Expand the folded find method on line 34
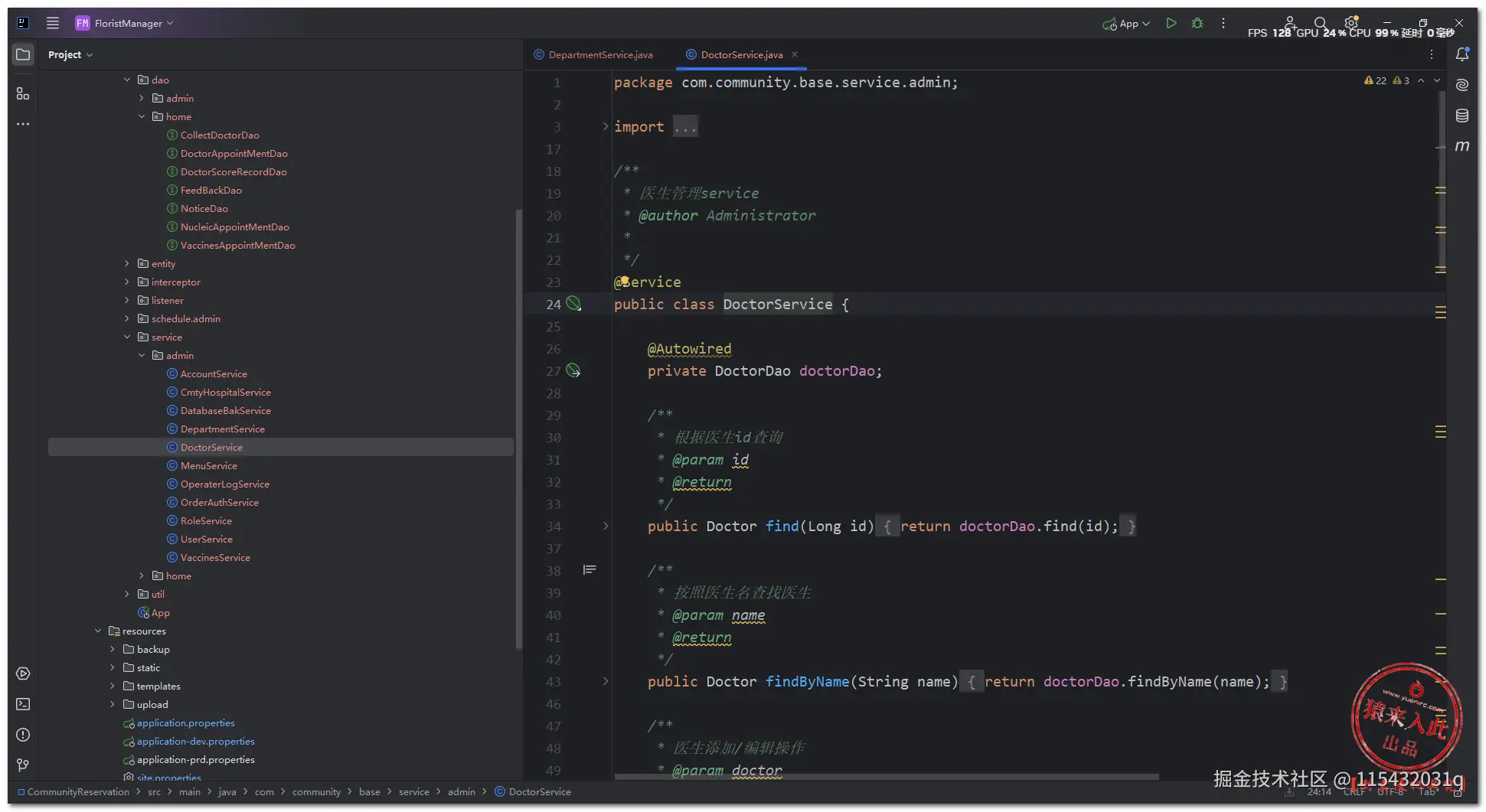 [605, 526]
